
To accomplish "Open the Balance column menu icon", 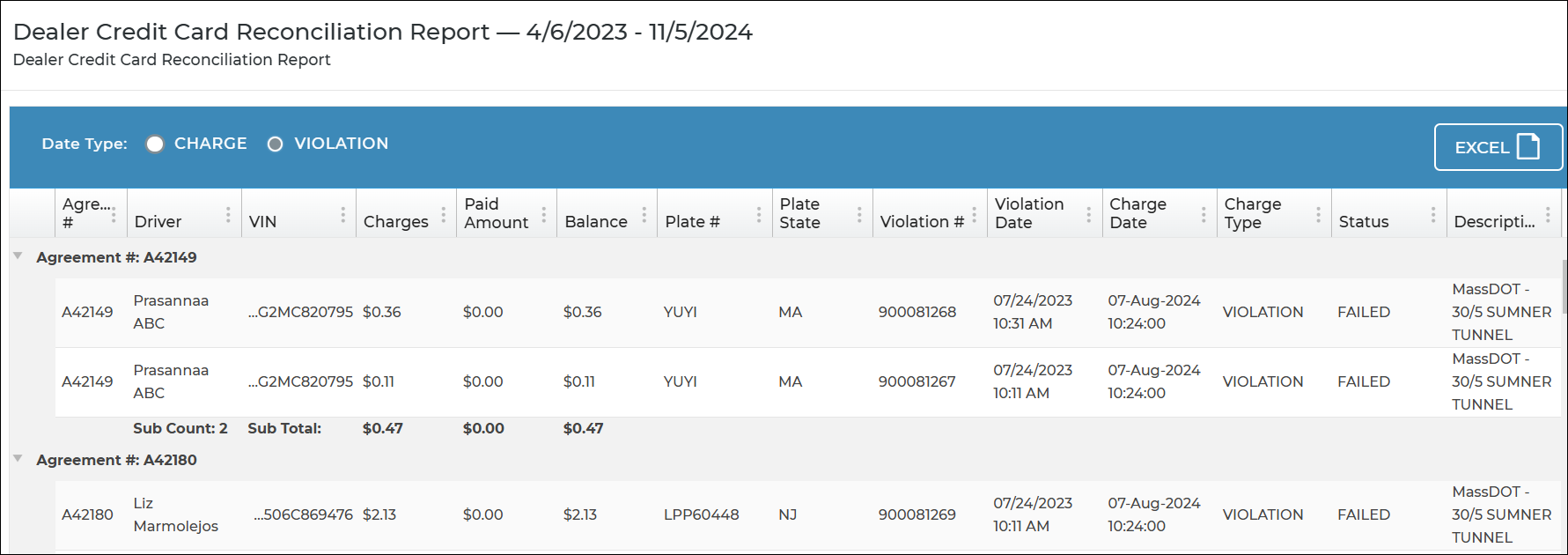I will 644,215.
